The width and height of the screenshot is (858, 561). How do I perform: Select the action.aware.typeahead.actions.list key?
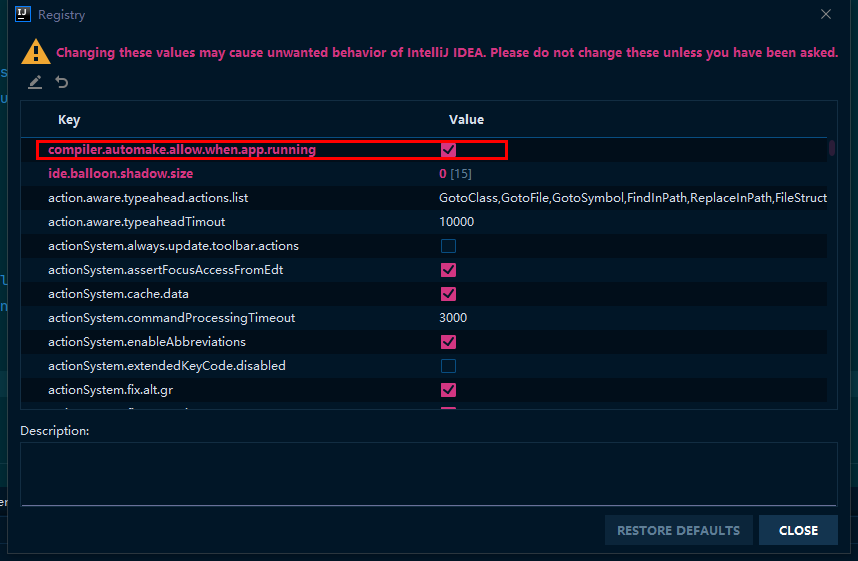pyautogui.click(x=148, y=198)
